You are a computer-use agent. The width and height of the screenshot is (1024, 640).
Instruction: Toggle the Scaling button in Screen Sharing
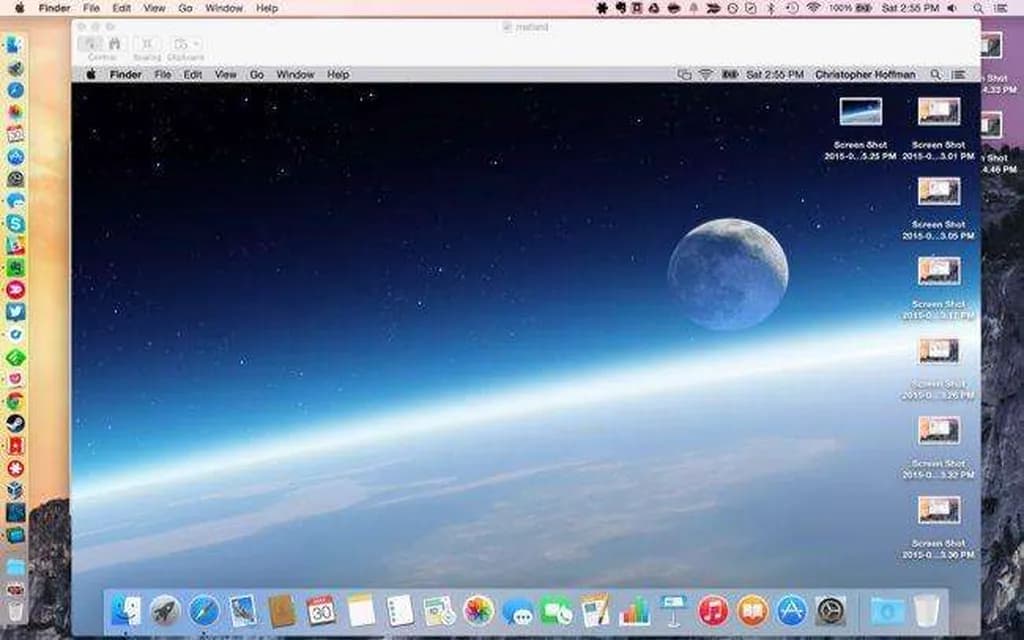(x=147, y=44)
